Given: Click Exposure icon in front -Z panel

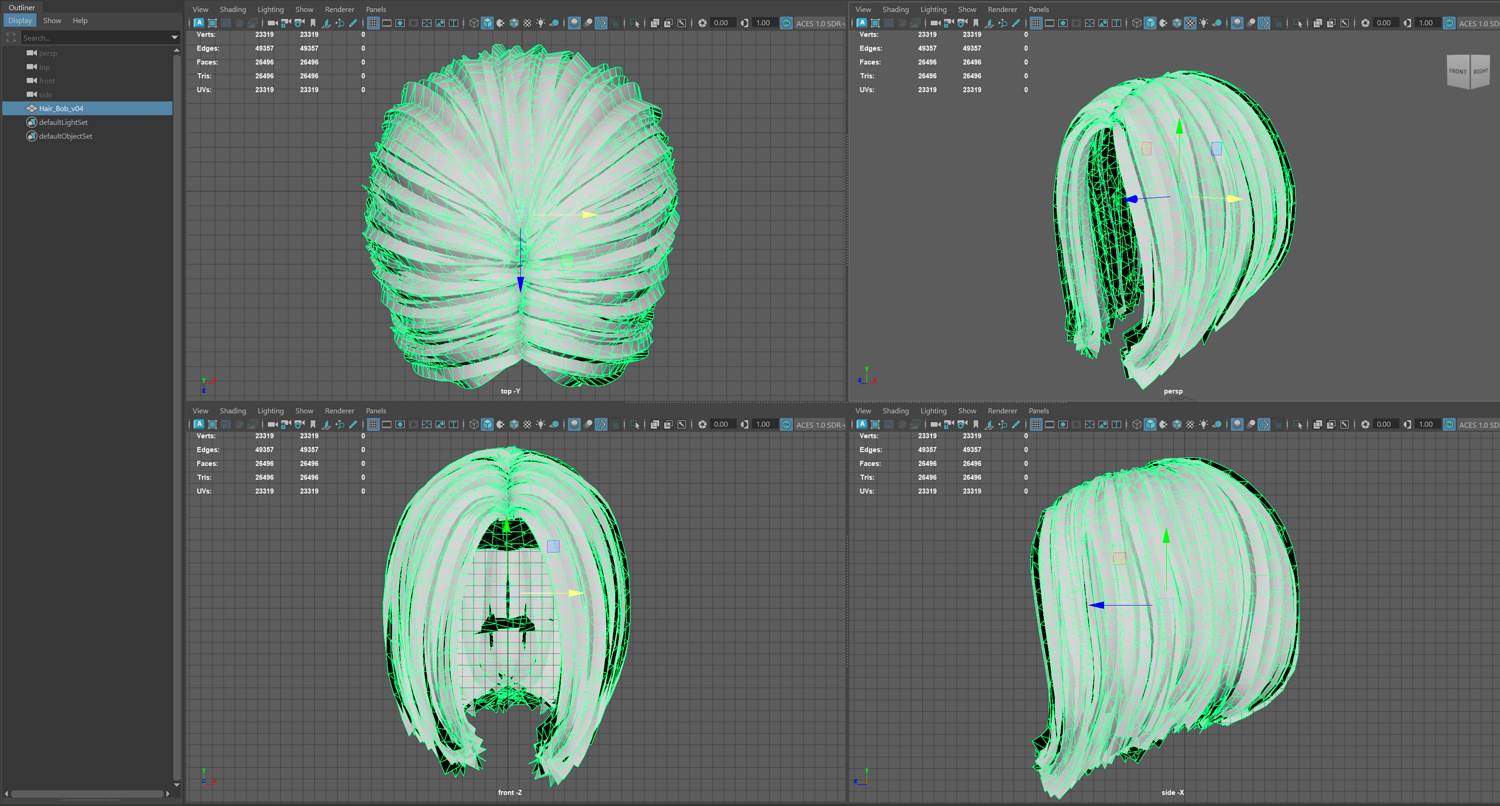Looking at the screenshot, I should 702,424.
